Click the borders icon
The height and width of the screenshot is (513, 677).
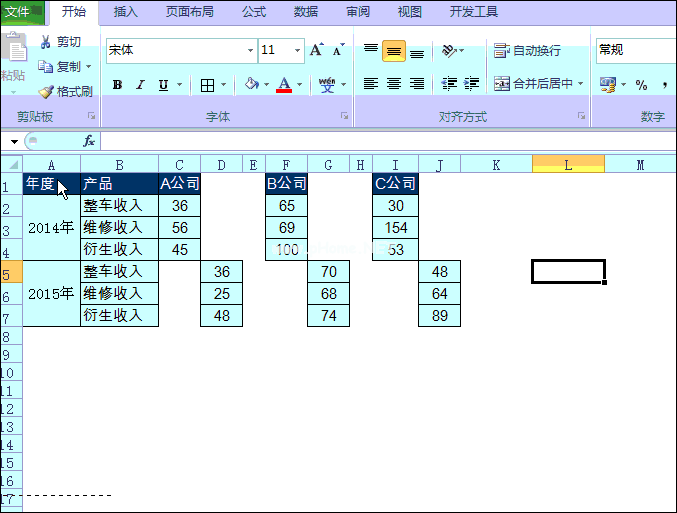pos(207,85)
